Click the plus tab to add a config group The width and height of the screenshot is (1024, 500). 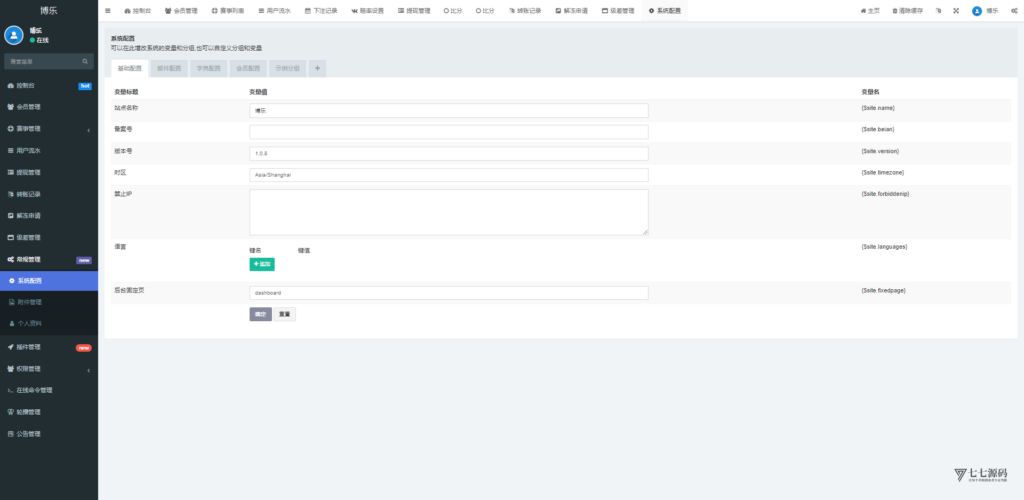(317, 69)
